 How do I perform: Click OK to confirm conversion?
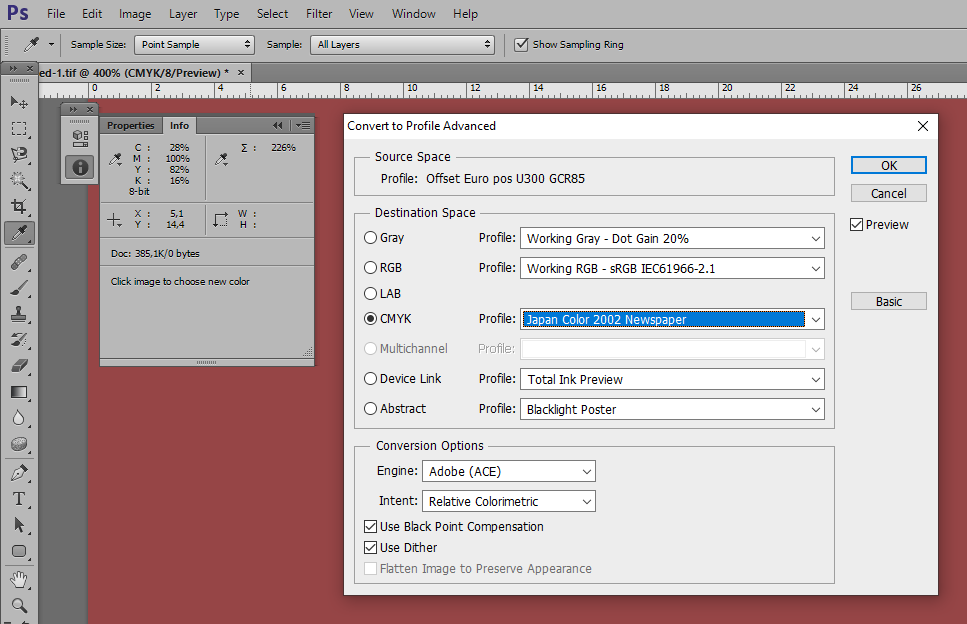pyautogui.click(x=888, y=165)
